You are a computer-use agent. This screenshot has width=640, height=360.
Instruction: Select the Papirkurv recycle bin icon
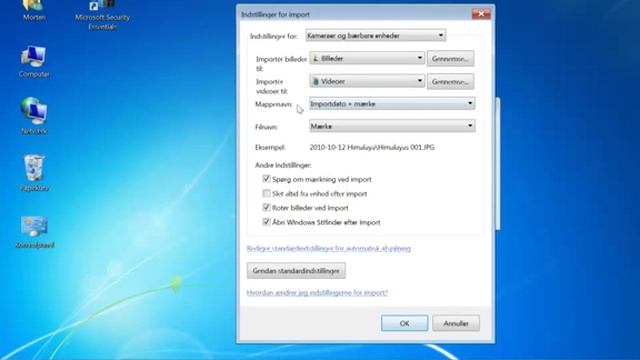tap(34, 173)
